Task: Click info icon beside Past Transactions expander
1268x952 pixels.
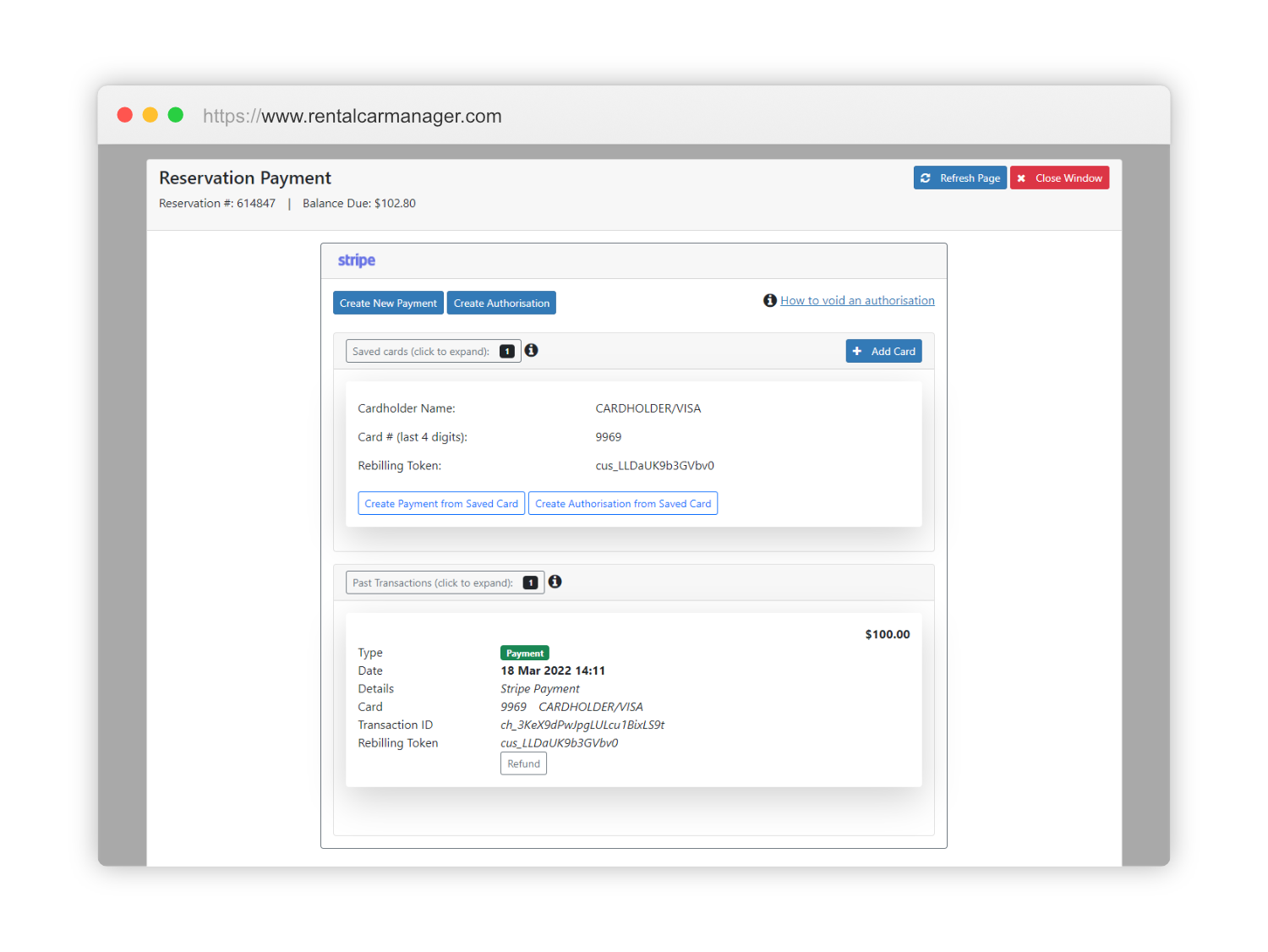Action: [555, 582]
